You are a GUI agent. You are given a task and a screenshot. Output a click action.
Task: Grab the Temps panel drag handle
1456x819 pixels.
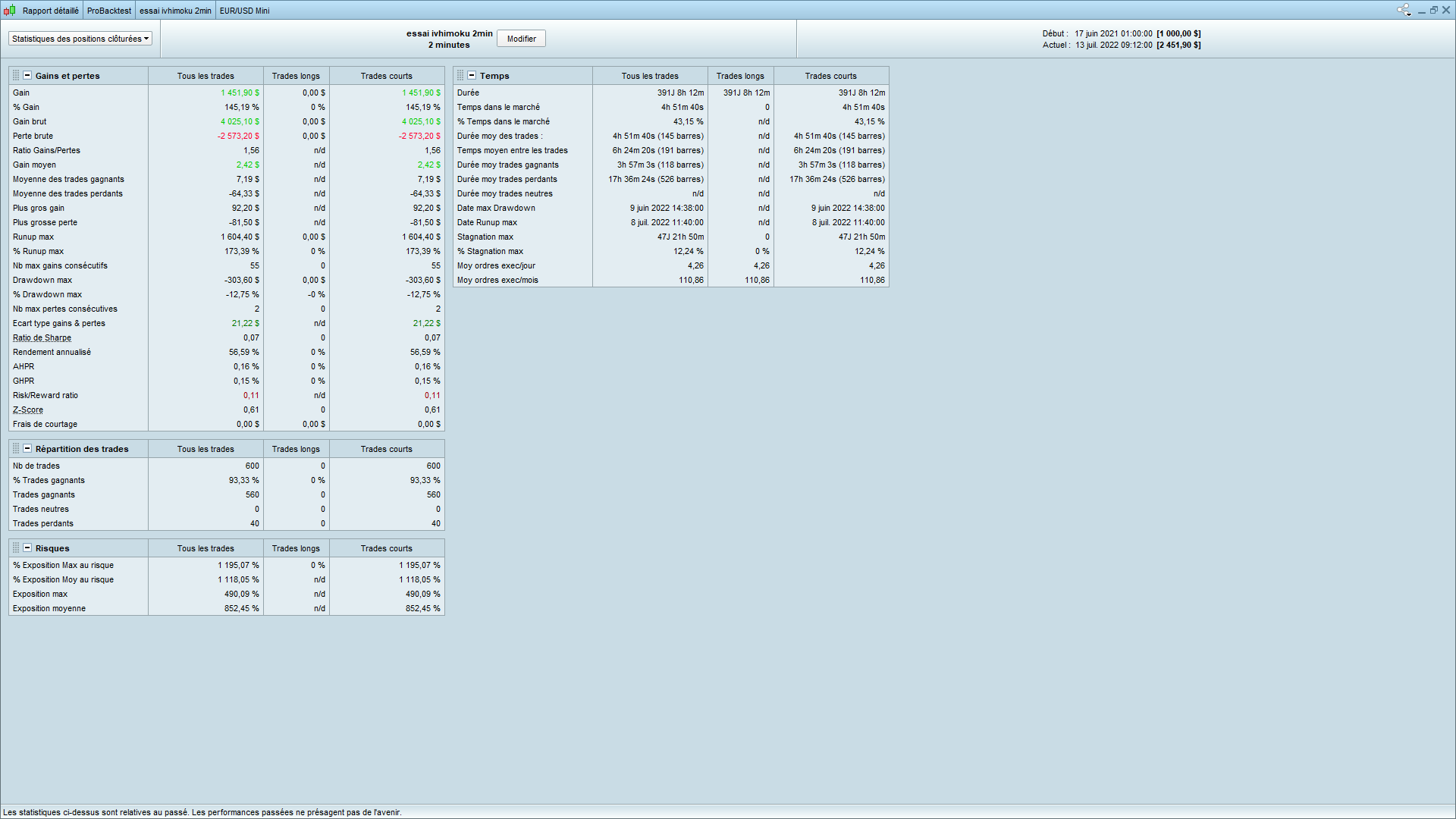tap(460, 76)
